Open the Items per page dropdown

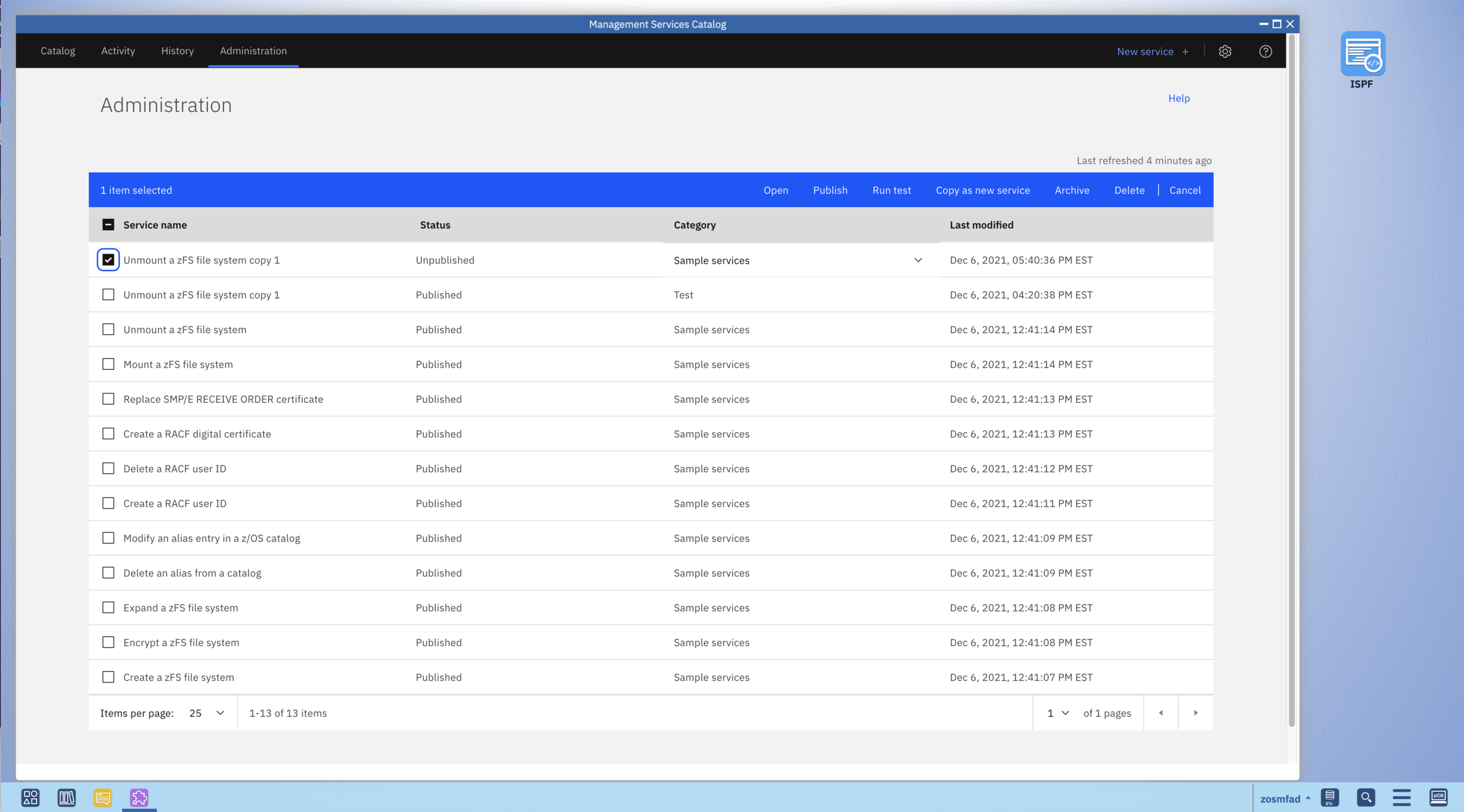point(207,713)
